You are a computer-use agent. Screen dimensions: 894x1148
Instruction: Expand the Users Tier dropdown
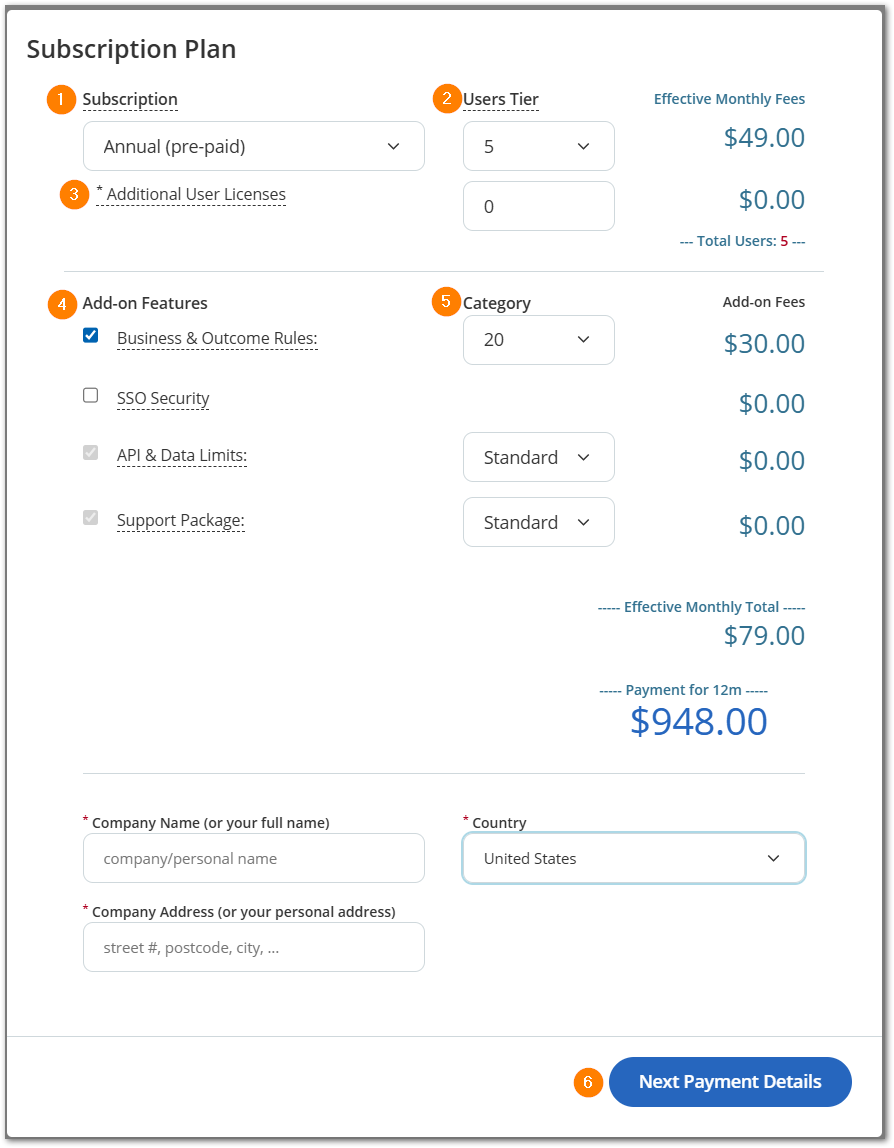tap(538, 146)
